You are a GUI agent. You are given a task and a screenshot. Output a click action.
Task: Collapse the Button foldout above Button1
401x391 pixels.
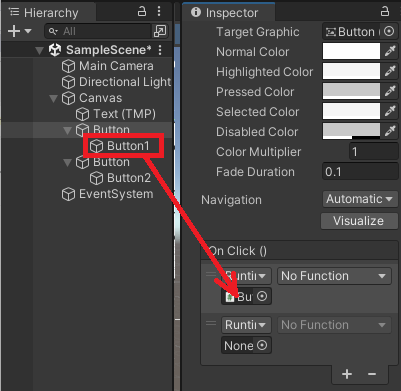tap(67, 131)
